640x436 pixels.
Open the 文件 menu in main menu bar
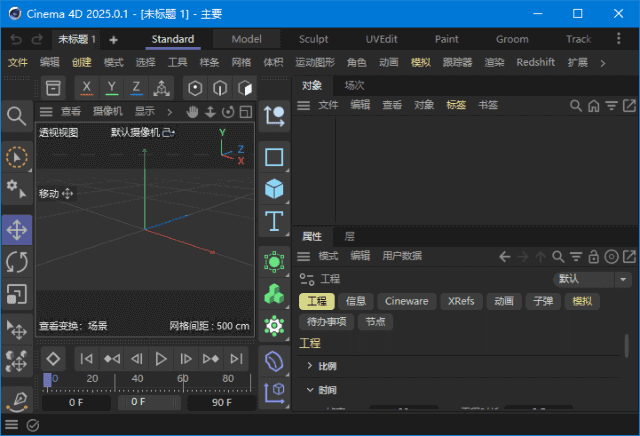18,62
